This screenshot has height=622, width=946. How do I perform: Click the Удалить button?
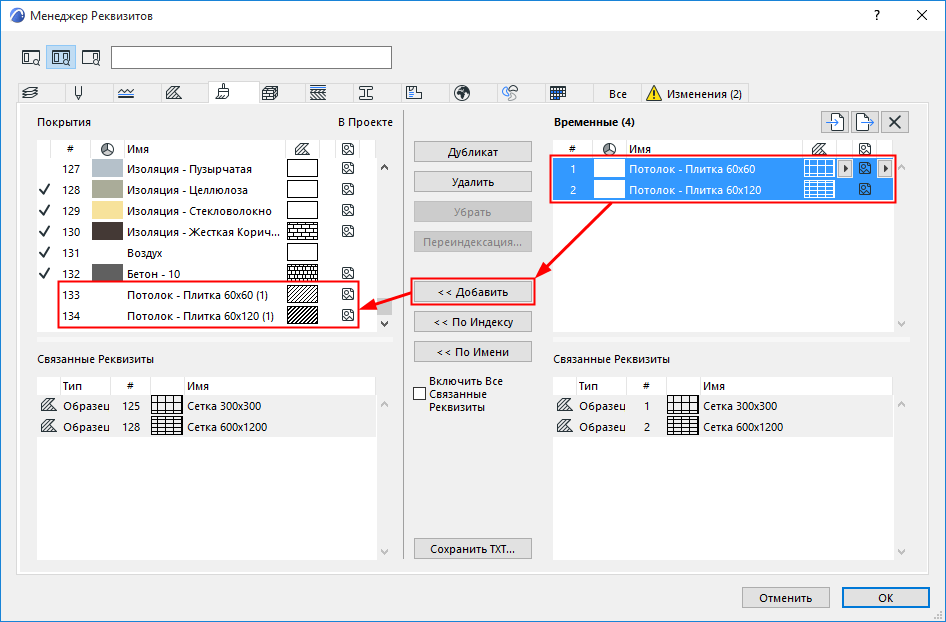tap(473, 182)
